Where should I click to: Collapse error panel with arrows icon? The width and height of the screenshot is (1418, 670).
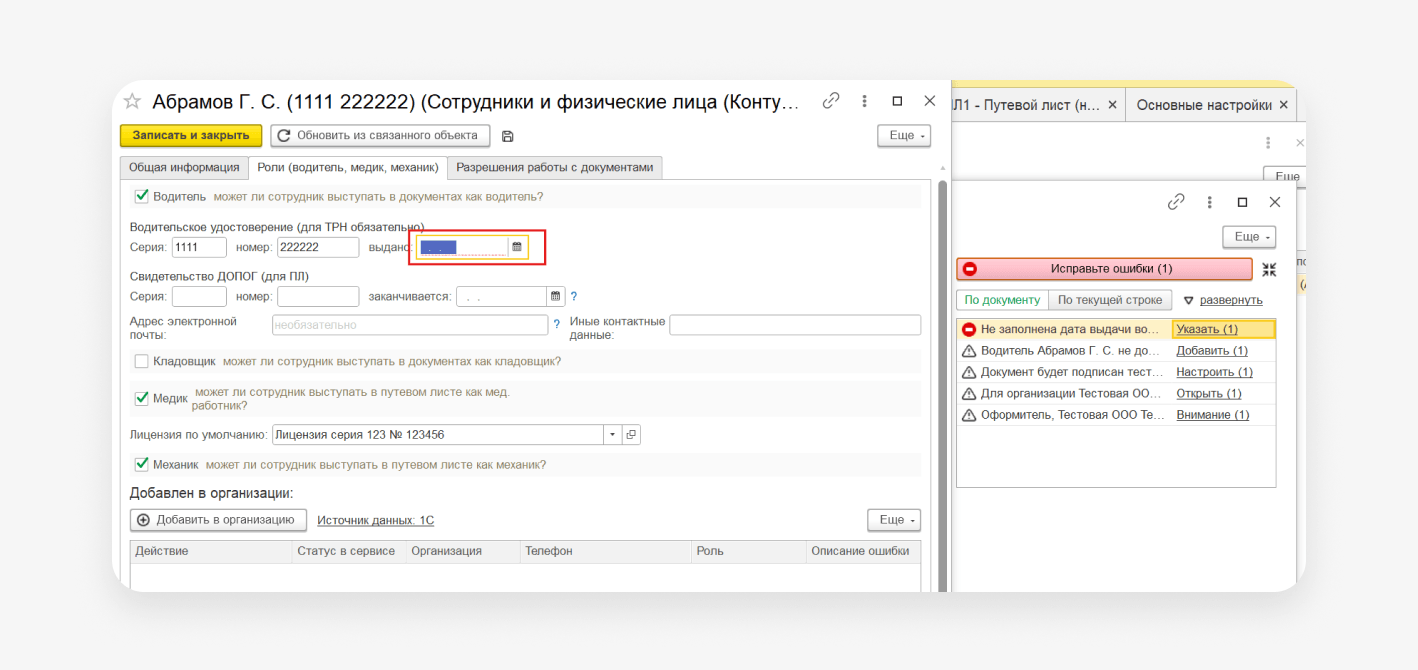point(1269,270)
